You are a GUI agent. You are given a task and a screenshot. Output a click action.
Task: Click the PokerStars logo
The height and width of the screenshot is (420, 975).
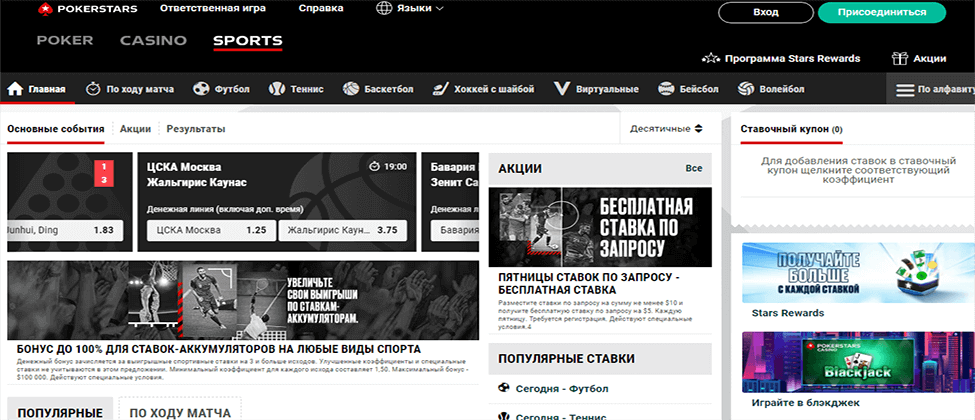click(x=88, y=9)
